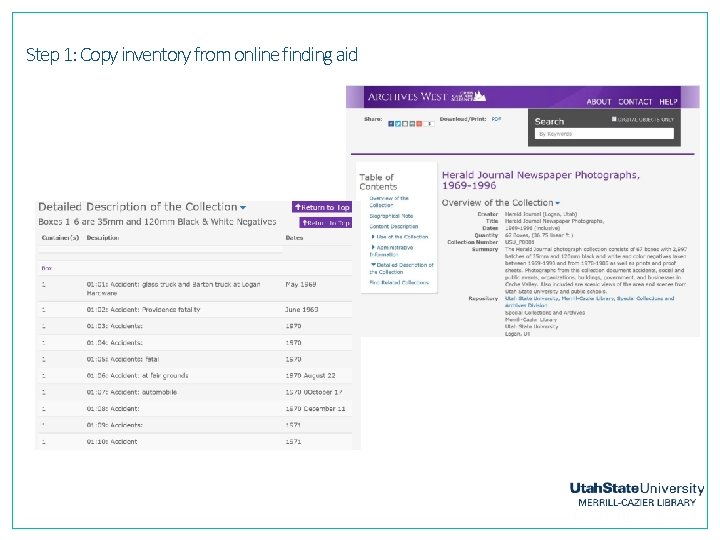The width and height of the screenshot is (720, 540).
Task: Select the Description column header
Action: 103,238
